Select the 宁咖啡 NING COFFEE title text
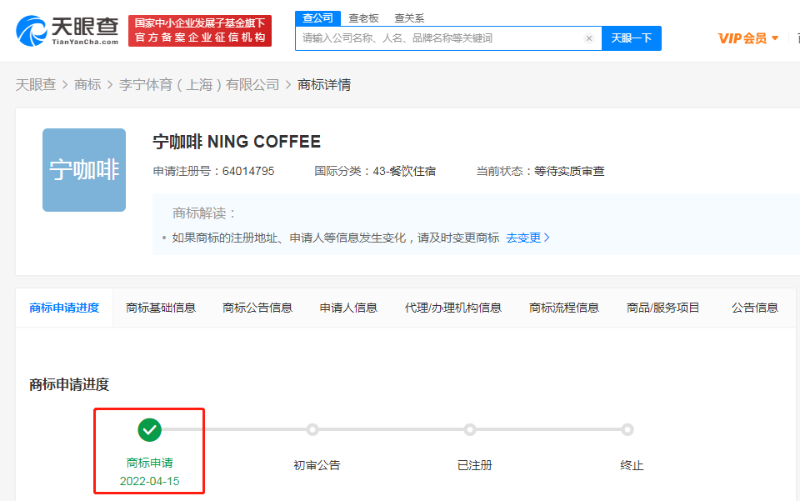 tap(237, 141)
